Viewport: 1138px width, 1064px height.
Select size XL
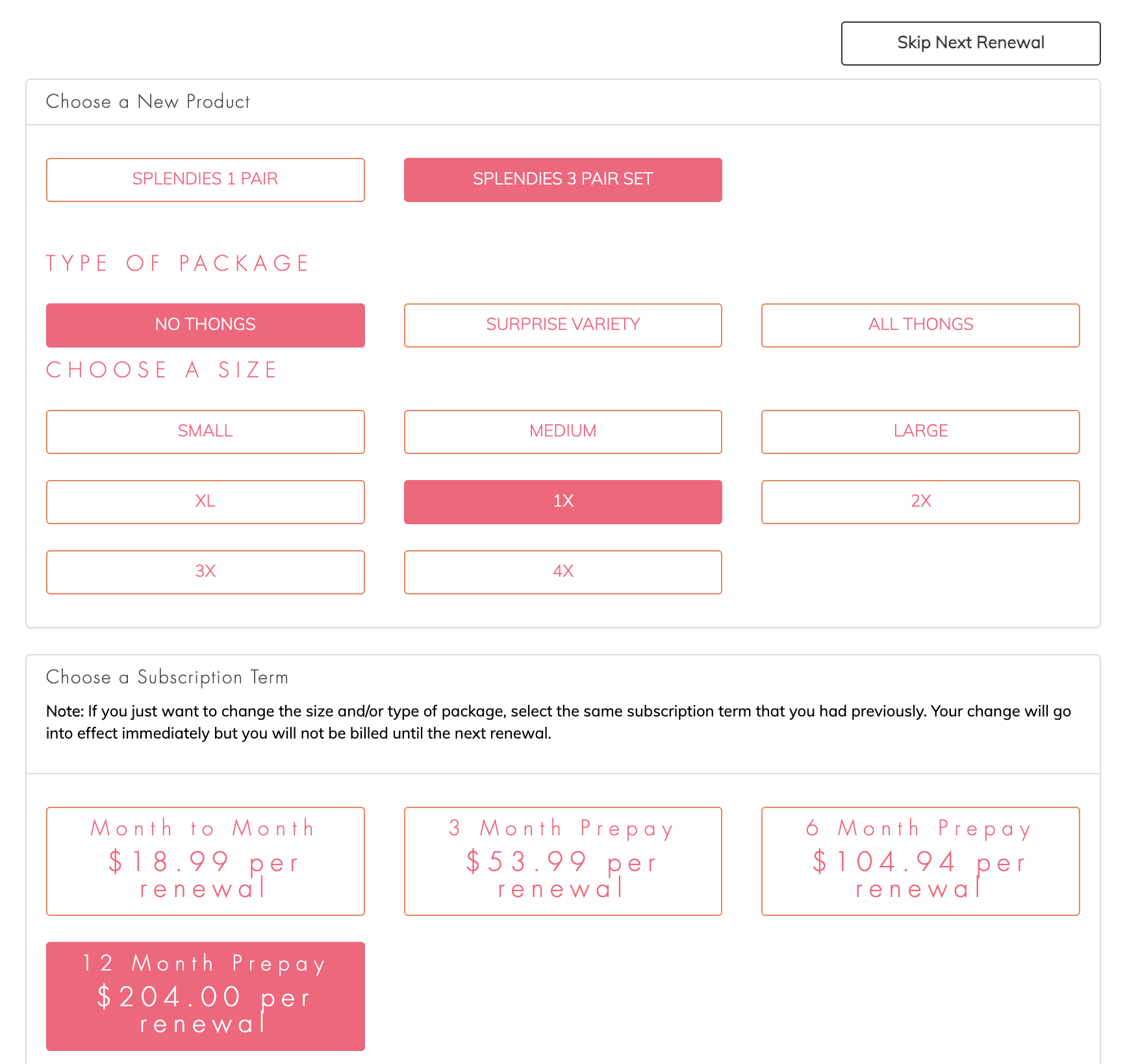pyautogui.click(x=205, y=502)
